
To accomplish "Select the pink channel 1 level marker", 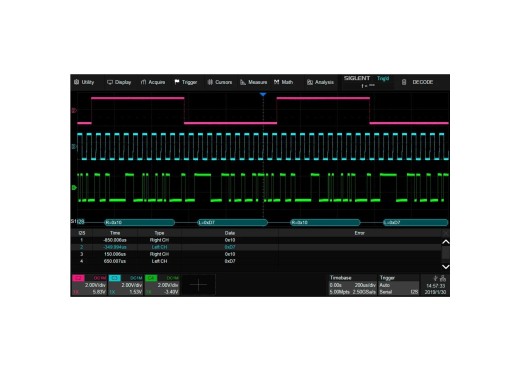I will pyautogui.click(x=74, y=110).
